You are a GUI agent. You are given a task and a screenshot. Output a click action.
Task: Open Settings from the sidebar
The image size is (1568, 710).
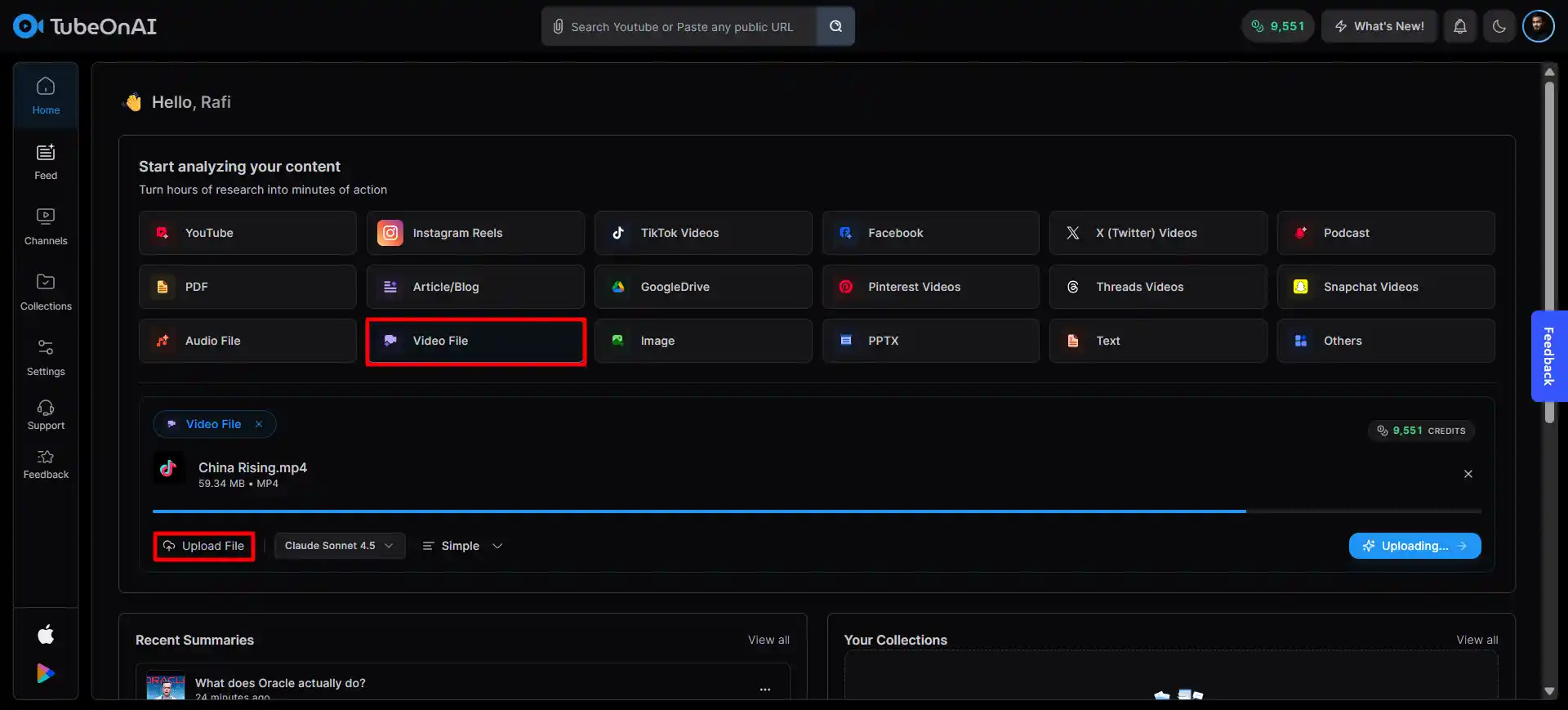click(46, 358)
